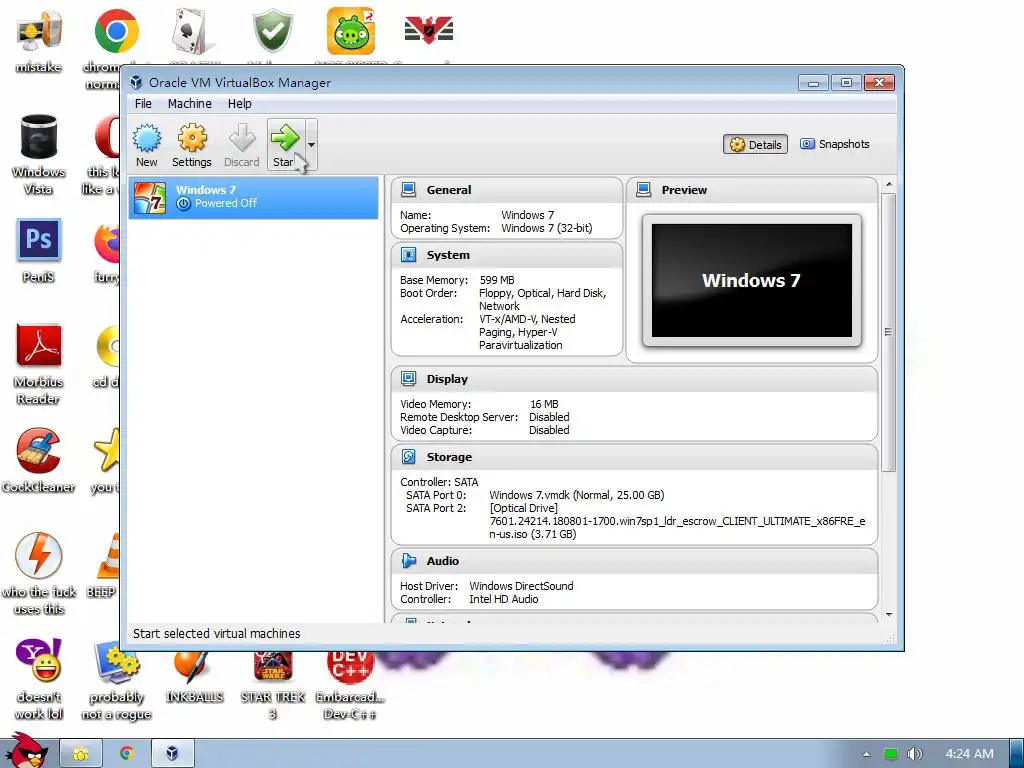Open the 'doesn't work lol' Yahoo icon
The height and width of the screenshot is (768, 1024).
coord(39,679)
